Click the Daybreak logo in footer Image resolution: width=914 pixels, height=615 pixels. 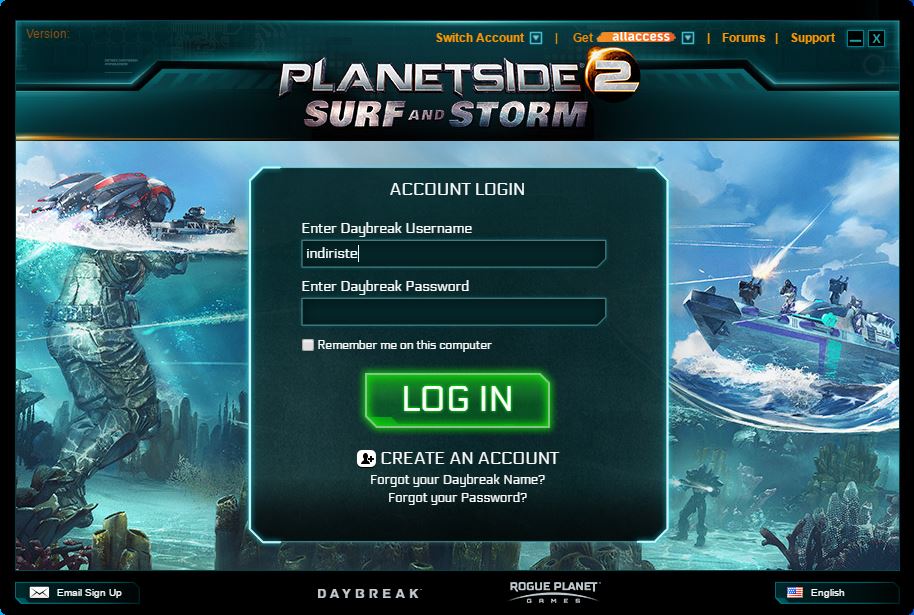pos(368,593)
